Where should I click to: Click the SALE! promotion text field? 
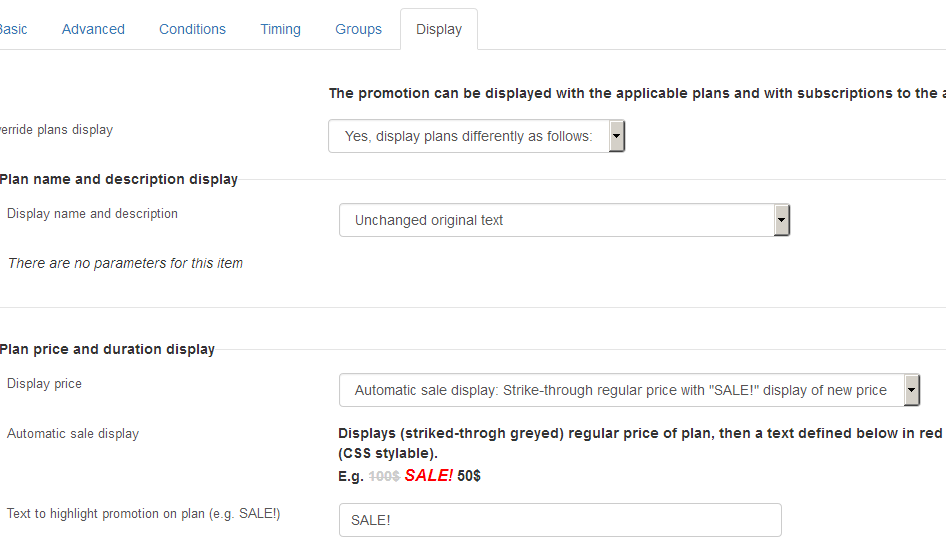(x=560, y=520)
